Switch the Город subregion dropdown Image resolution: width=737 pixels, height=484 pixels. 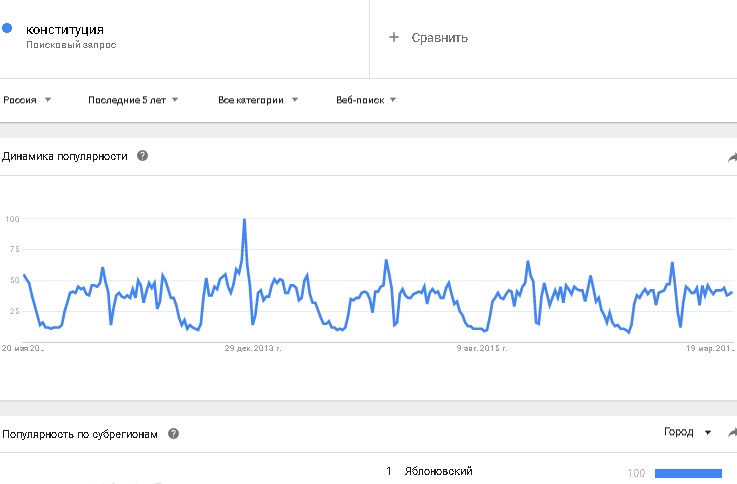688,433
